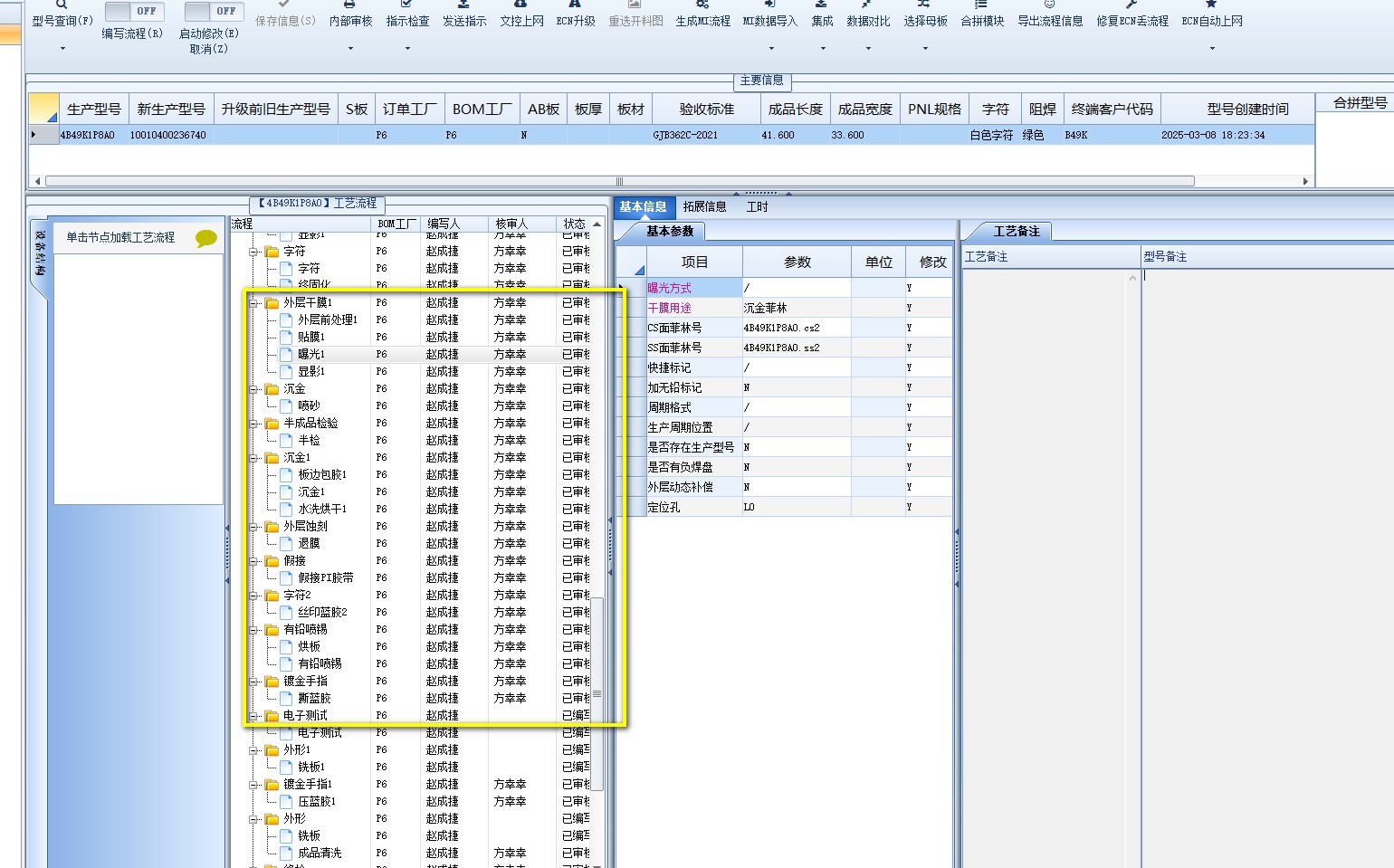Image resolution: width=1394 pixels, height=868 pixels.
Task: Click the document icon beside 成品清洗
Action: pyautogui.click(x=286, y=853)
